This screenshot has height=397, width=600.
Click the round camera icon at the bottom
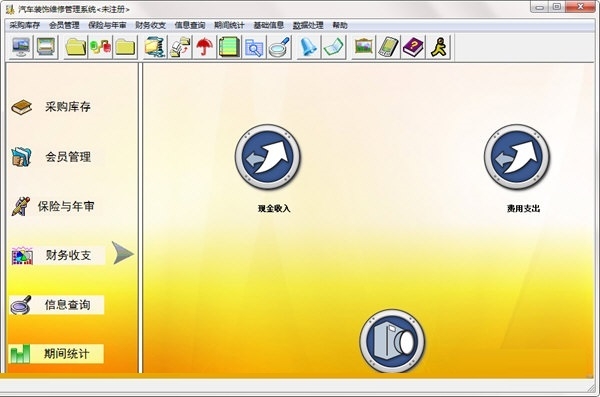point(392,341)
